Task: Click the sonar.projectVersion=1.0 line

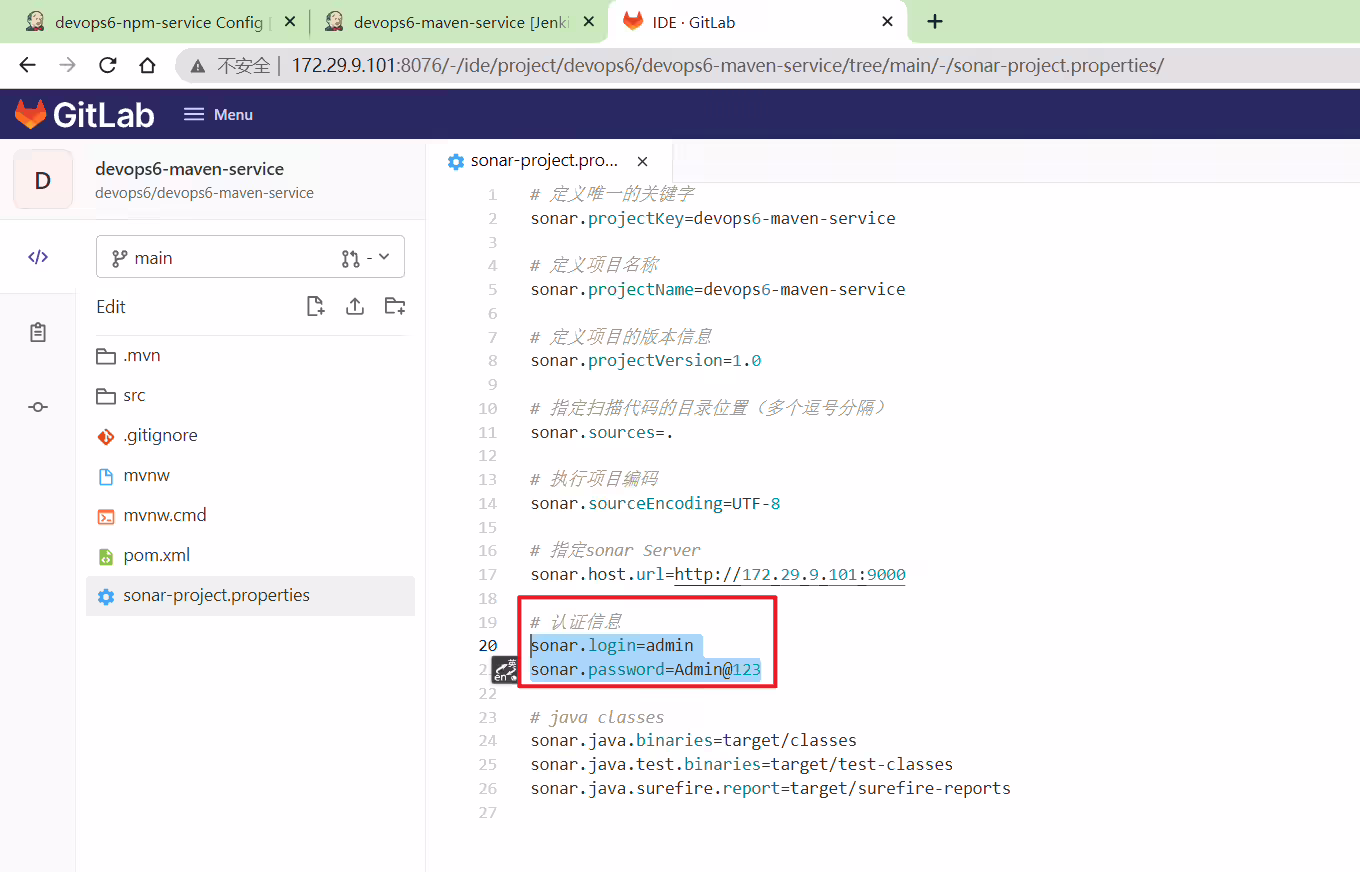Action: pos(646,360)
